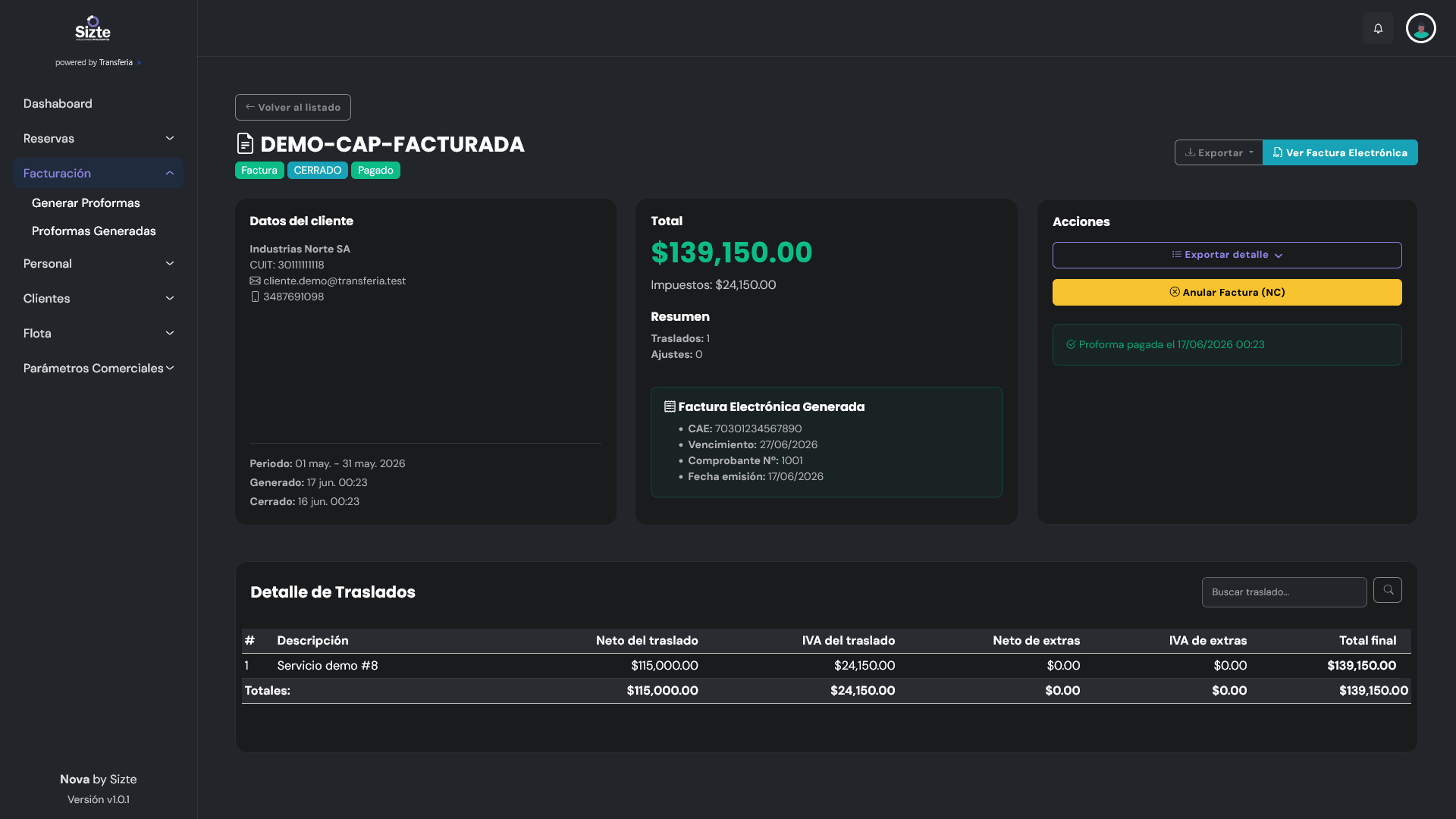This screenshot has width=1456, height=819.
Task: Click the Versión v1.0.1 label
Action: (x=99, y=799)
